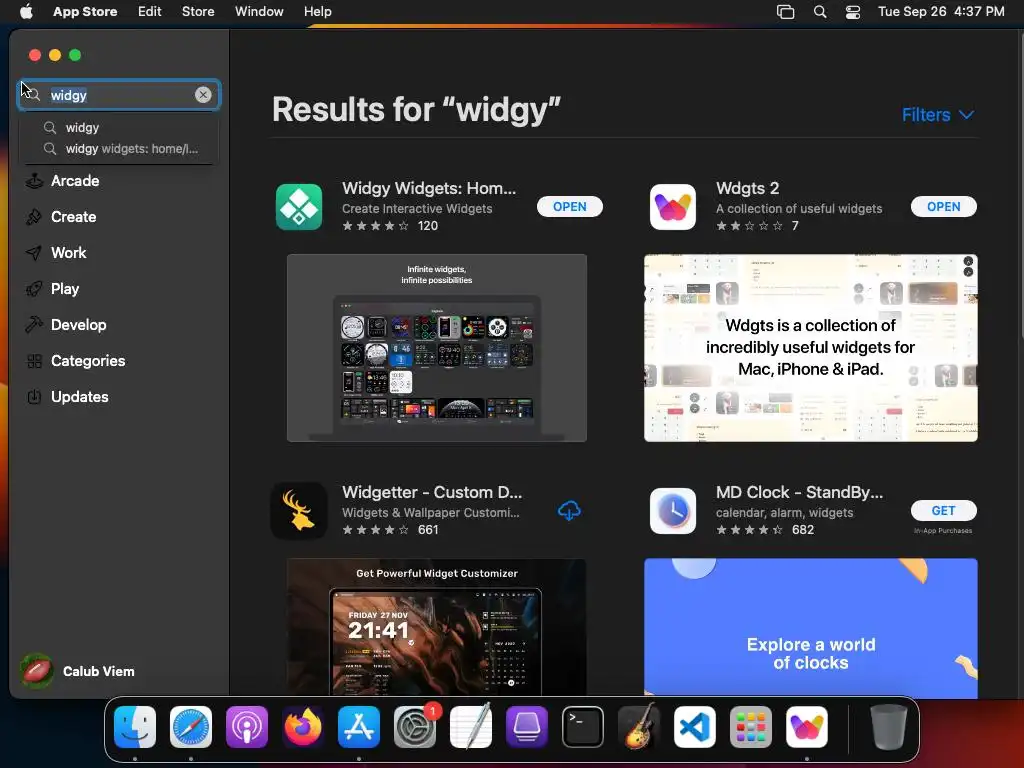Screen dimensions: 1024x768
Task: Open the App Store menu
Action: 85,11
